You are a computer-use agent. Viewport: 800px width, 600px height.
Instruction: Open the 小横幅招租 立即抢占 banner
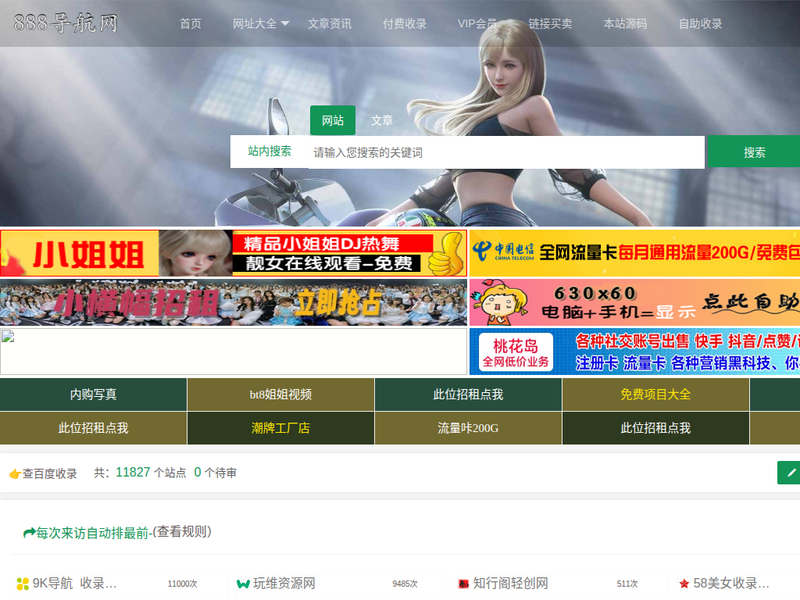233,303
